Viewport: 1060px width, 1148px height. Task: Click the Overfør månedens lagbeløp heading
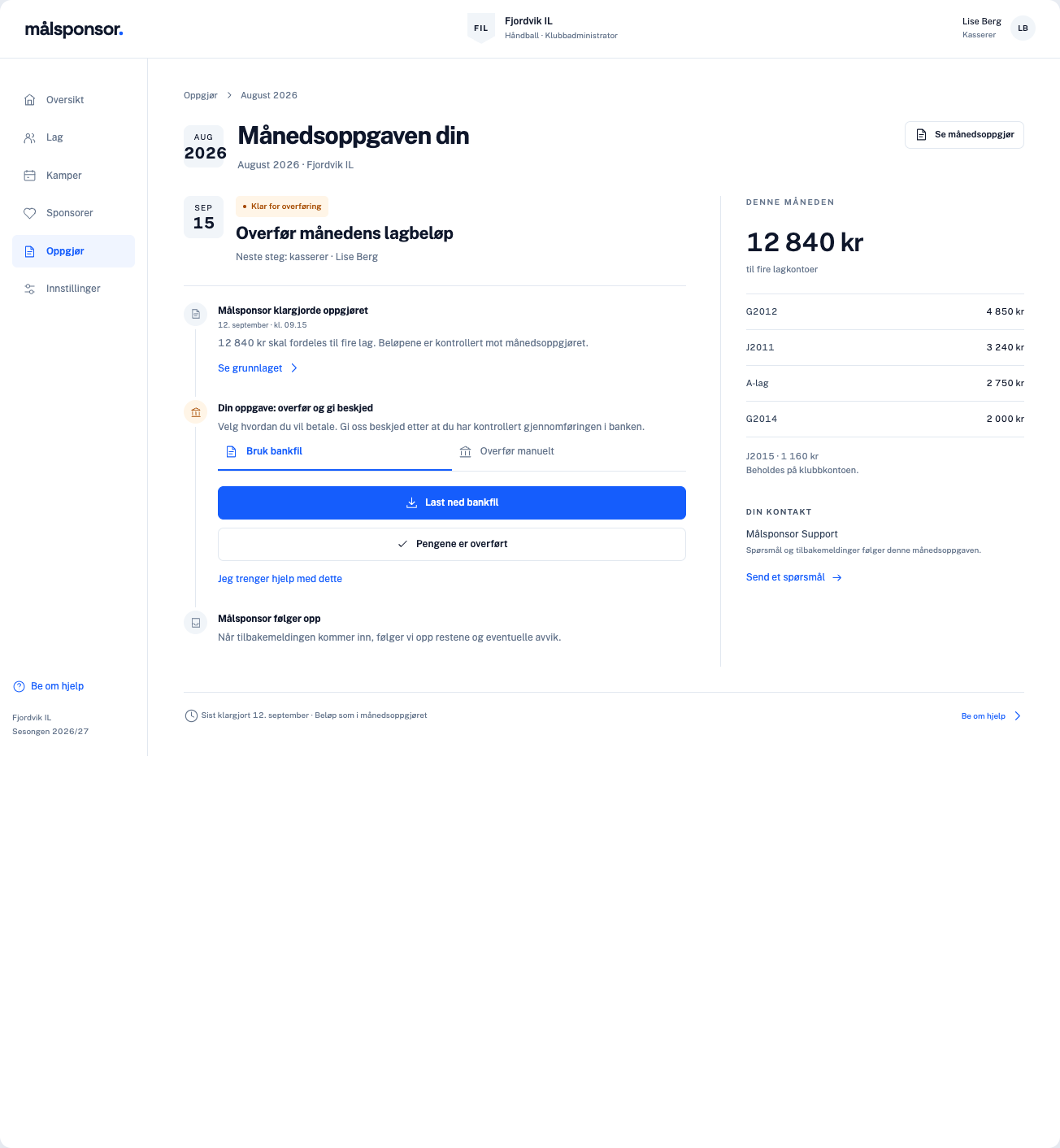[345, 233]
